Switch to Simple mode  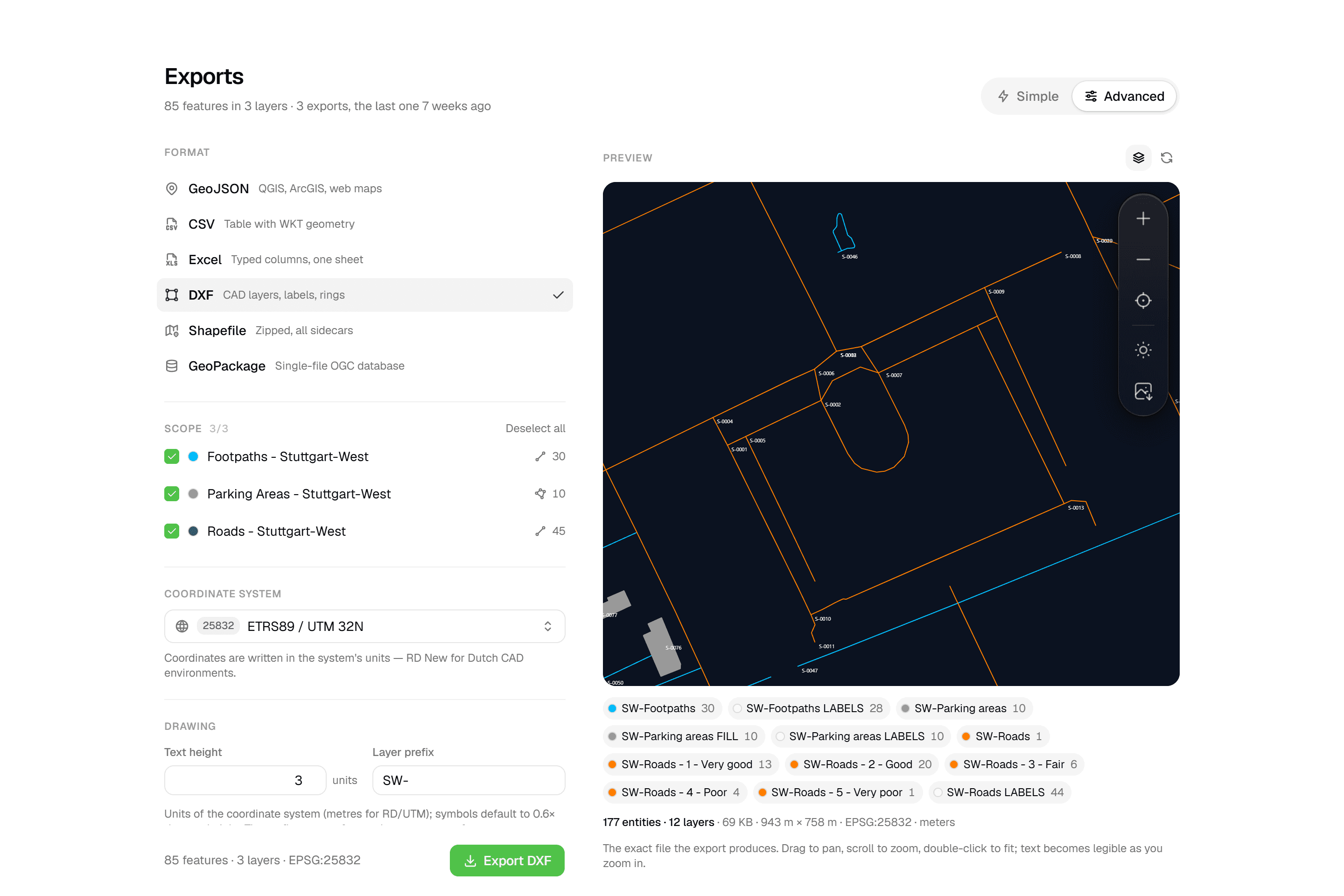click(1028, 96)
